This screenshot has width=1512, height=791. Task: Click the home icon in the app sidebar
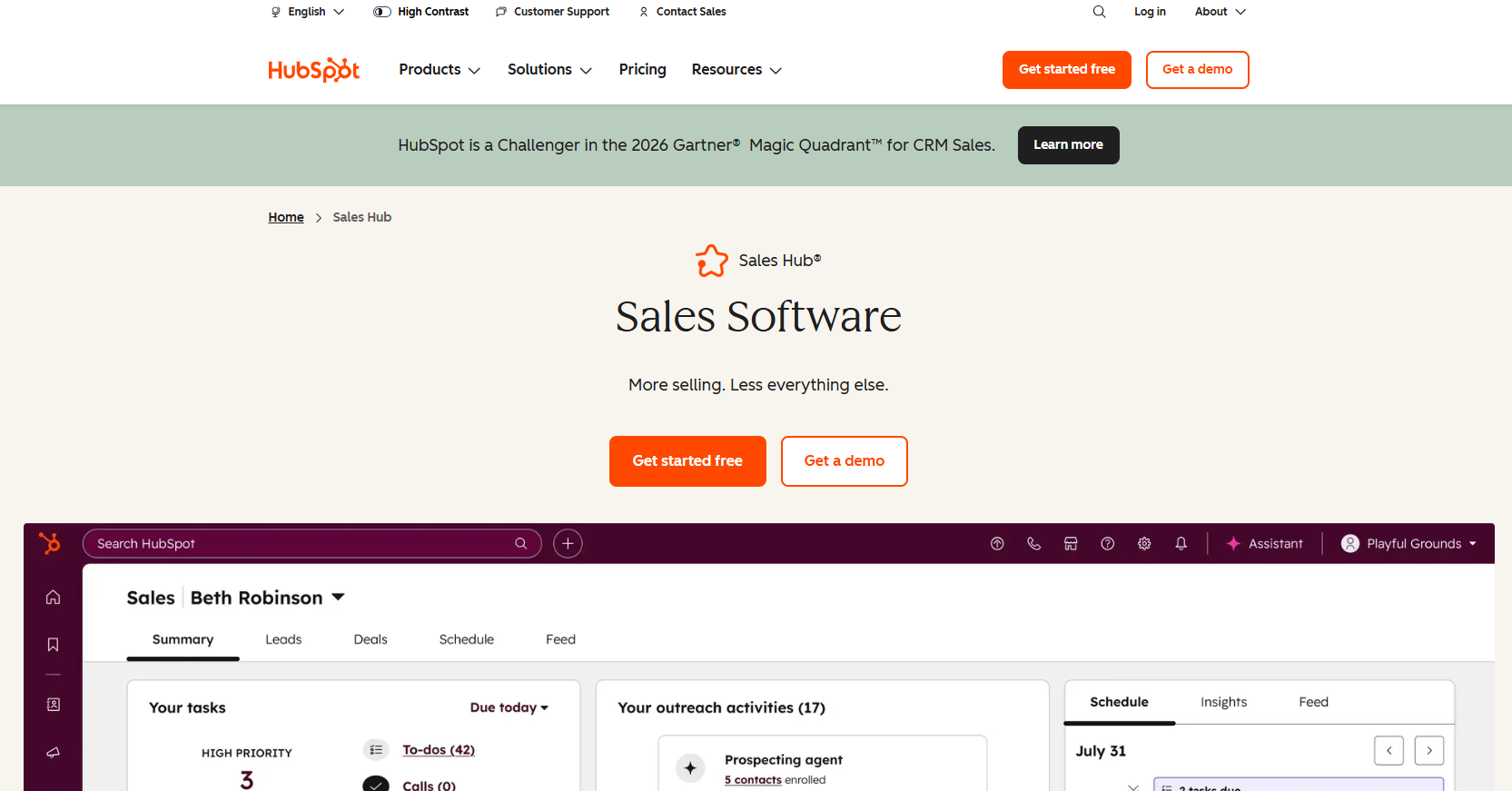54,597
